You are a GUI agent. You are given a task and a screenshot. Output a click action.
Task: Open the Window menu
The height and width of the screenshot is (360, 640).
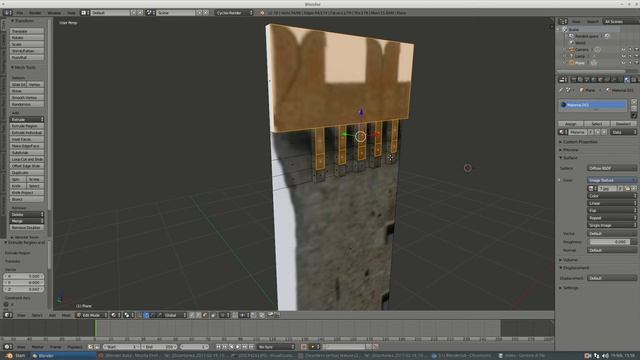[x=54, y=13]
